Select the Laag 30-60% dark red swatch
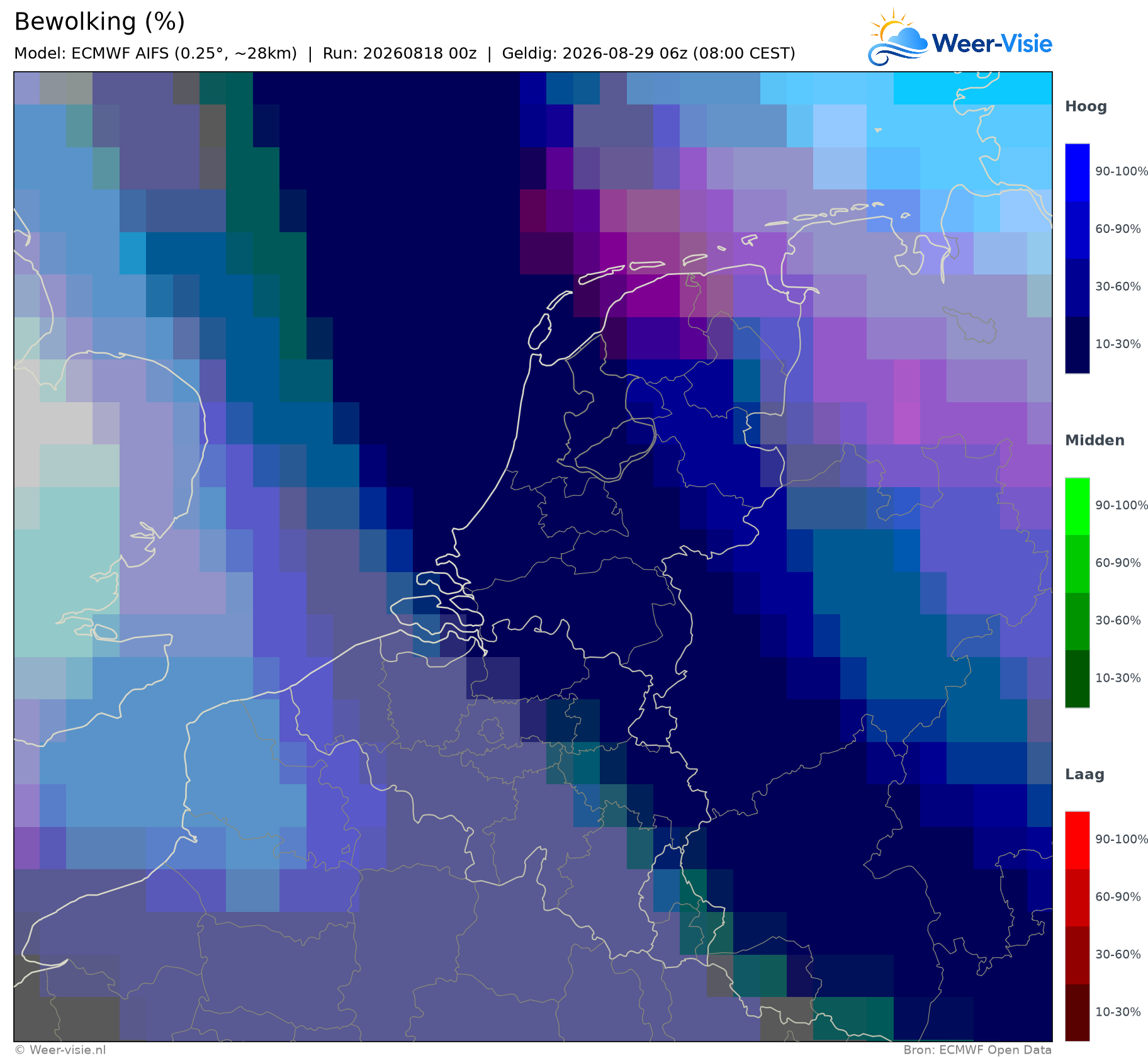The image size is (1148, 1058). (1077, 955)
